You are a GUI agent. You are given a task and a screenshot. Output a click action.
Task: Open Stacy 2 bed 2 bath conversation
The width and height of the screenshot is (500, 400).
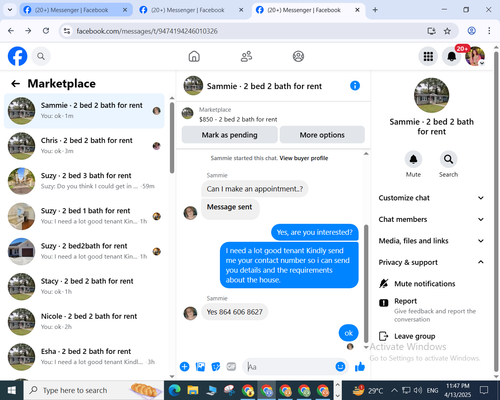coord(84,286)
